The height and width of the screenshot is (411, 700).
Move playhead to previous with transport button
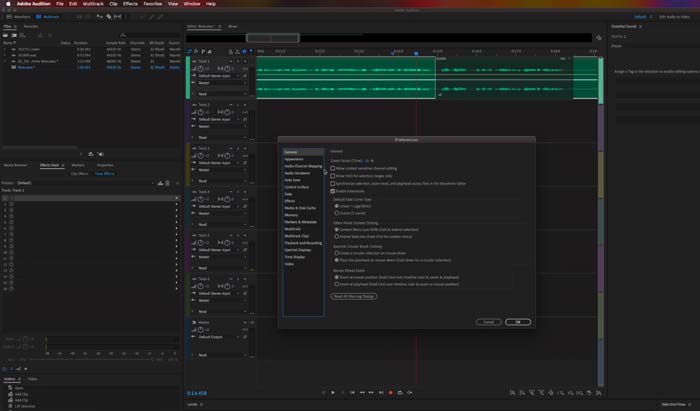click(x=352, y=393)
